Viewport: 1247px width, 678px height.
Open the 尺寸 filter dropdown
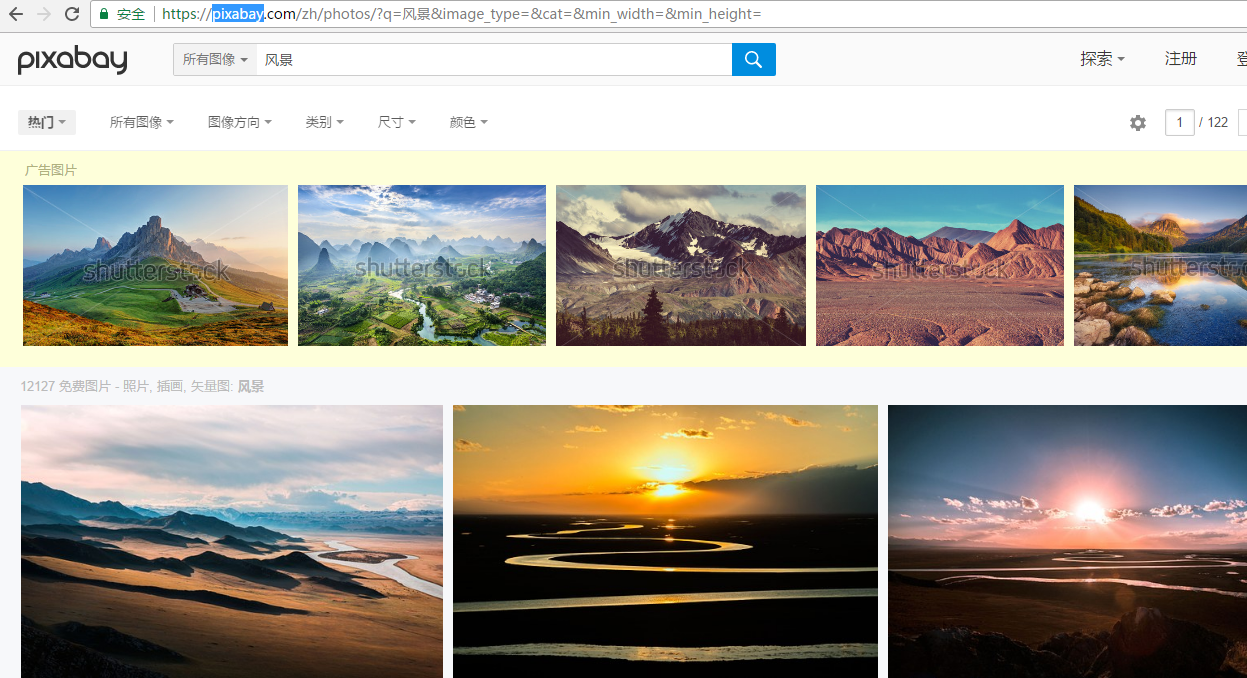[396, 122]
